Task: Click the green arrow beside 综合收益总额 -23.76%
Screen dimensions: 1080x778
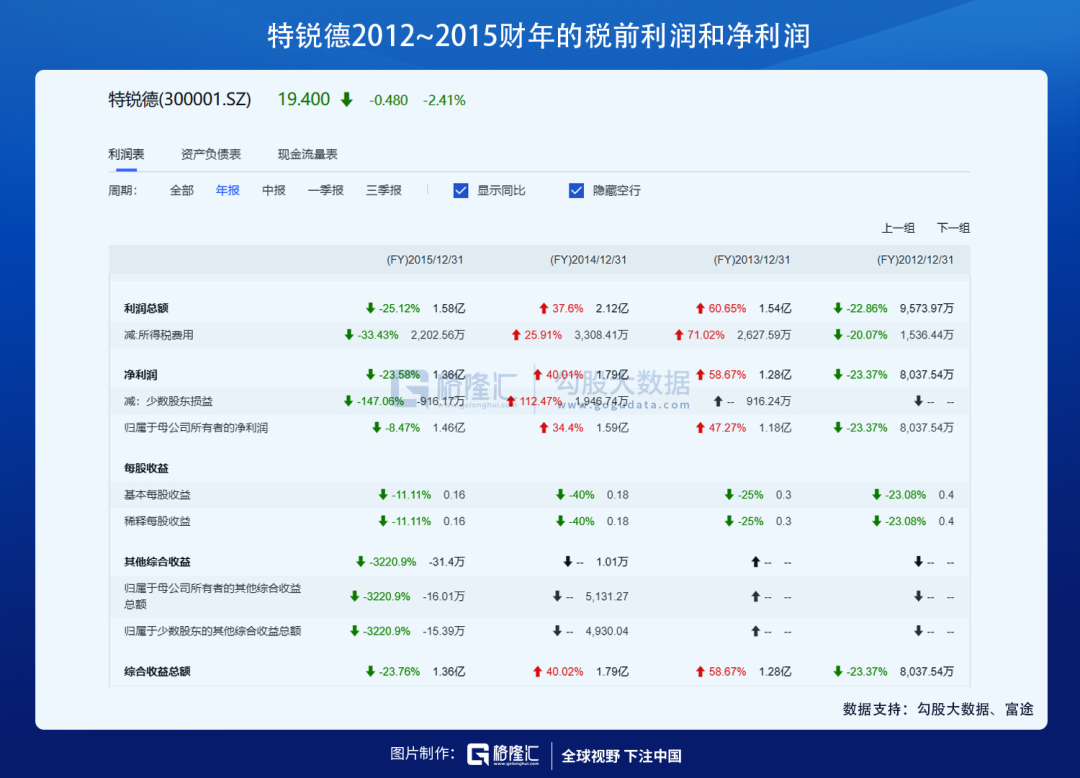Action: coord(368,671)
